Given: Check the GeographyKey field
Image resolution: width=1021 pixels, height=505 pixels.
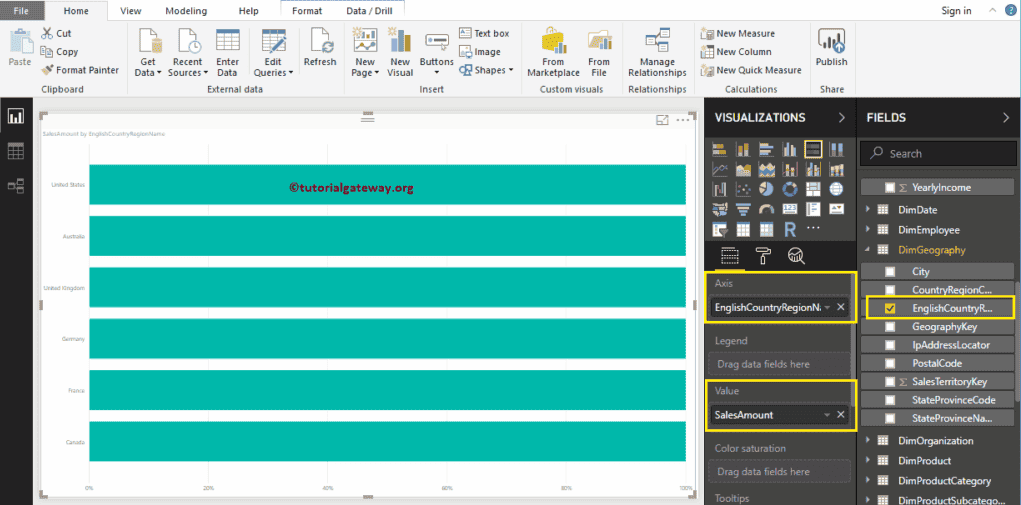Looking at the screenshot, I should point(890,327).
